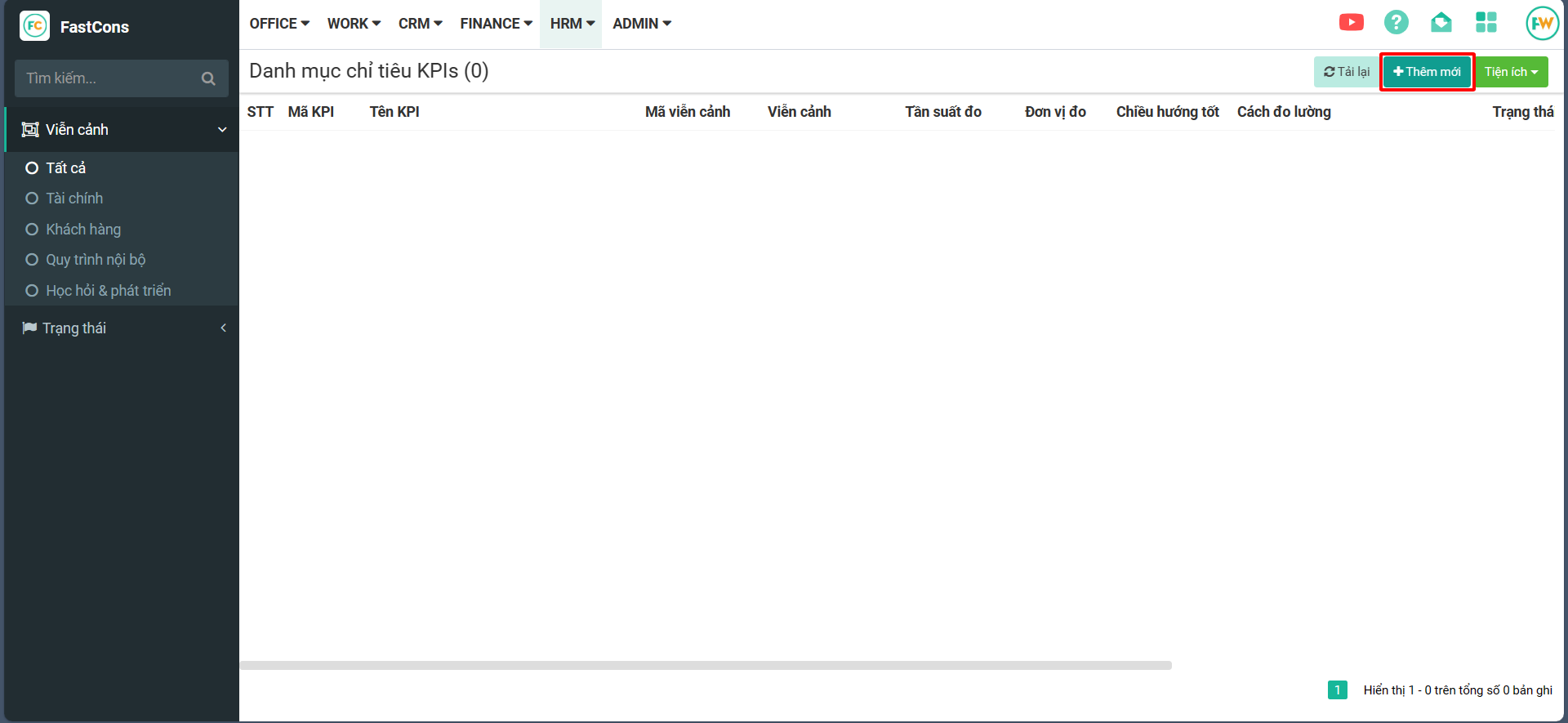Focus the Tìm kiếm search field
1568x723 pixels.
(106, 78)
